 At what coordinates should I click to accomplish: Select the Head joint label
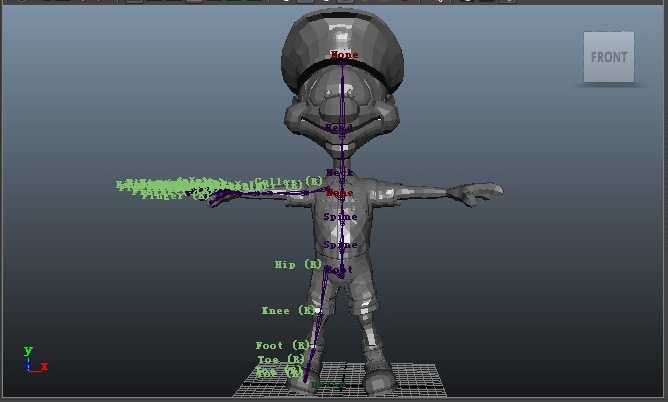[339, 127]
